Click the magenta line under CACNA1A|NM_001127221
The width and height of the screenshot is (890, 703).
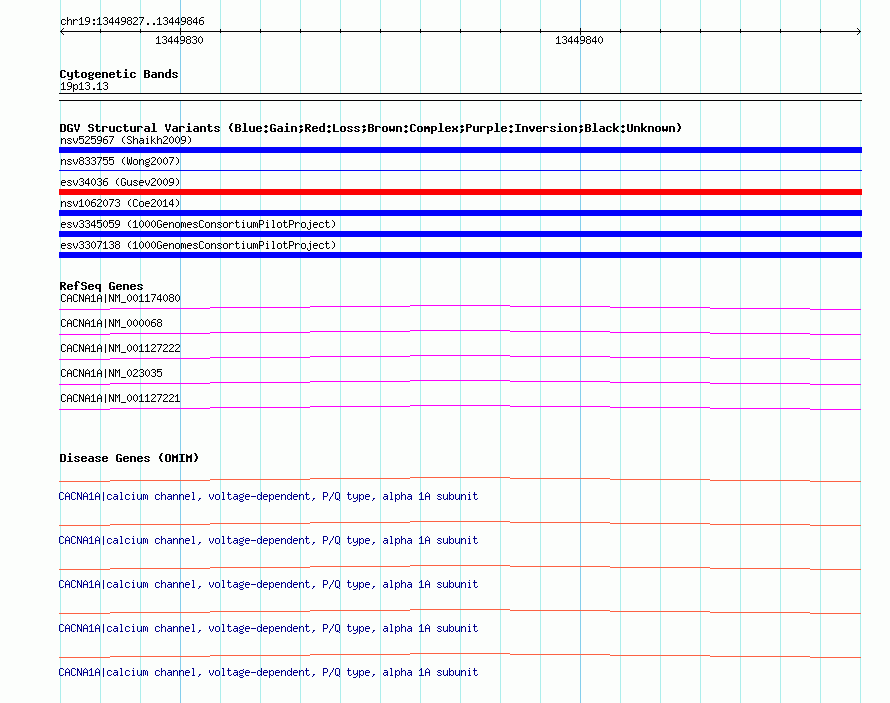click(x=460, y=407)
